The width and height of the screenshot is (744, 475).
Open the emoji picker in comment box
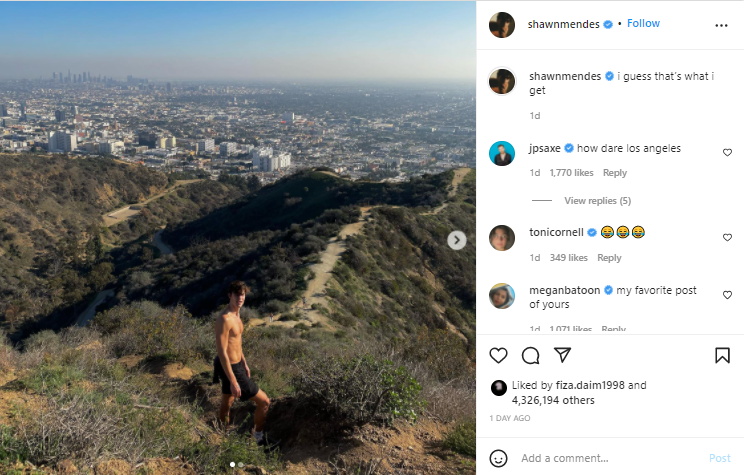pos(499,458)
